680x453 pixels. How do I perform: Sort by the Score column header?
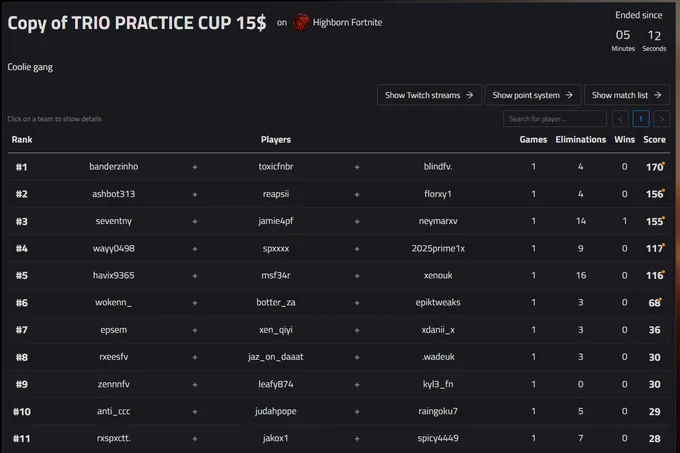coord(654,140)
